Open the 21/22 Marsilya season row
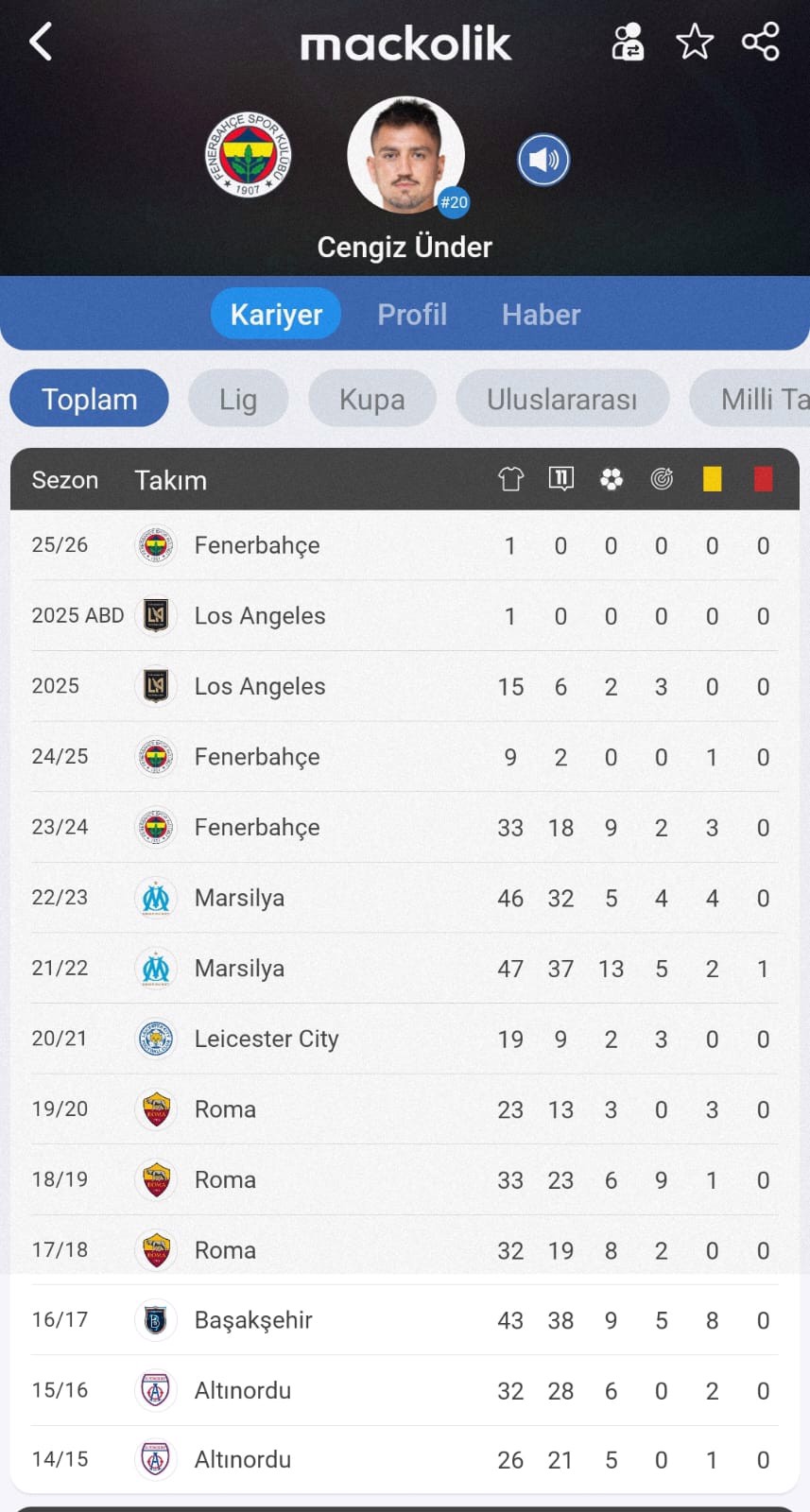The image size is (810, 1512). [405, 969]
